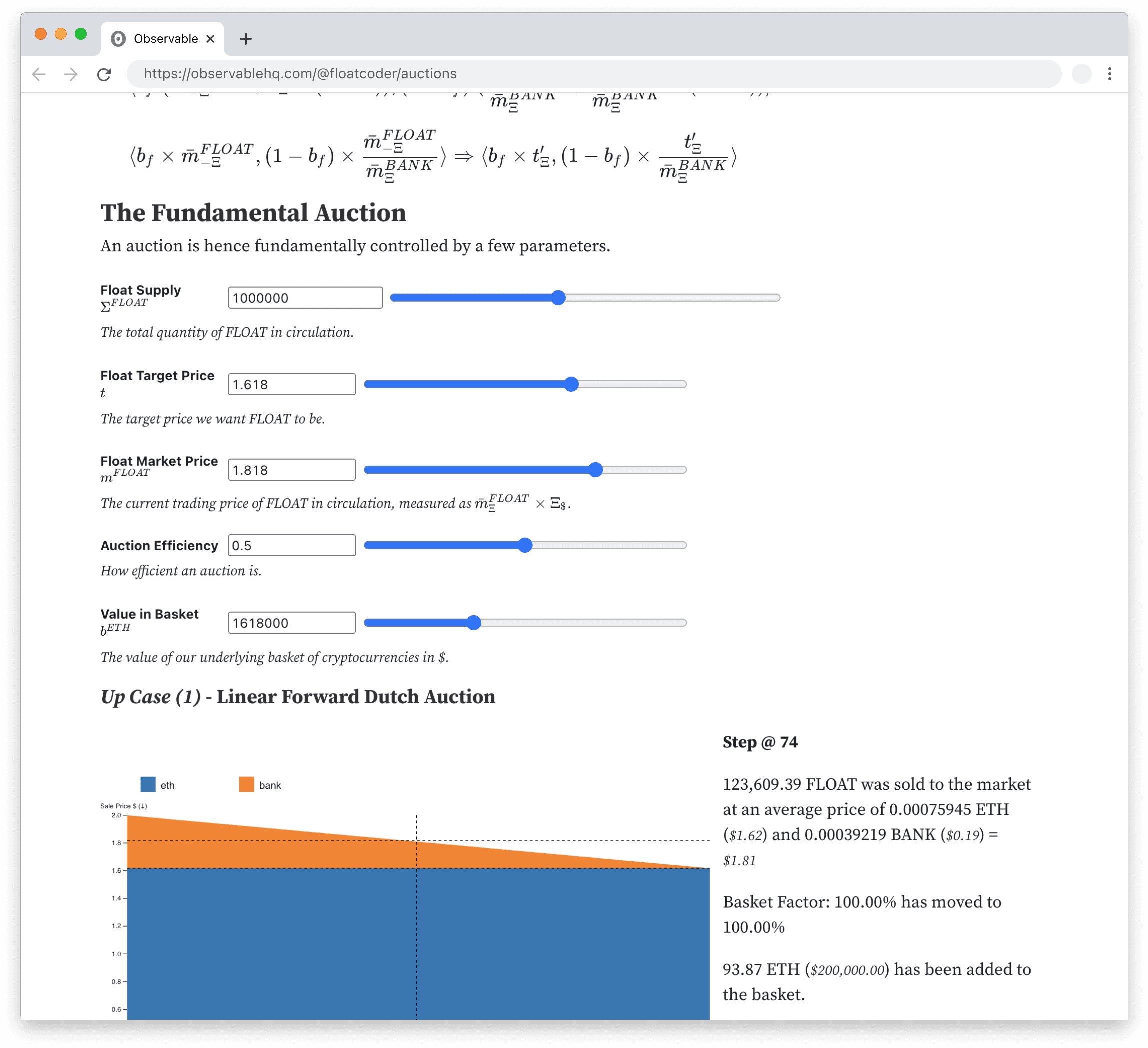Click the Float Target Price input
Image resolution: width=1148 pixels, height=1048 pixels.
click(x=291, y=384)
